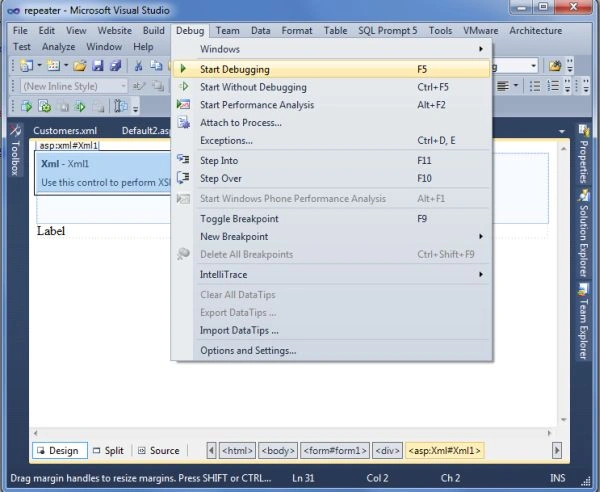Choose Toggle Breakpoint menu item
The width and height of the screenshot is (600, 492).
click(331, 218)
